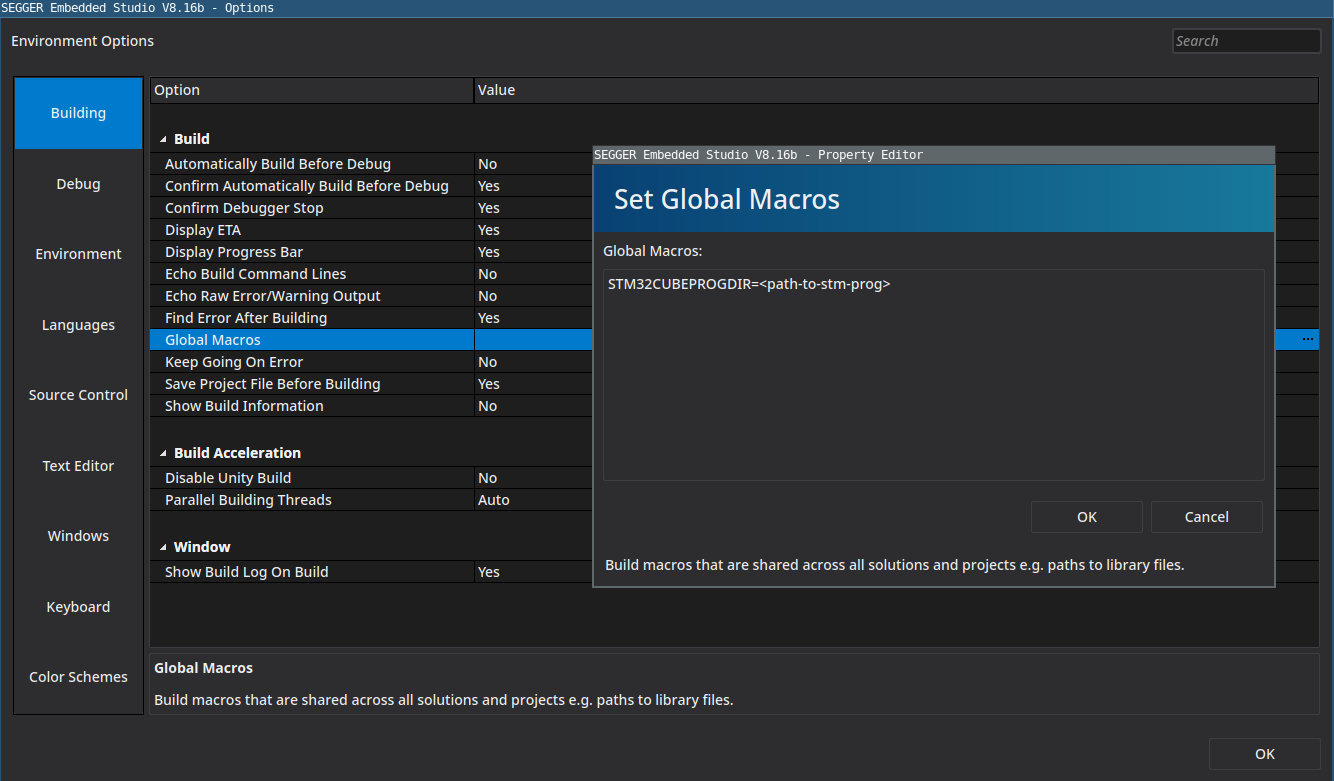
Task: Toggle the Echo Build Command Lines value
Action: tap(530, 274)
